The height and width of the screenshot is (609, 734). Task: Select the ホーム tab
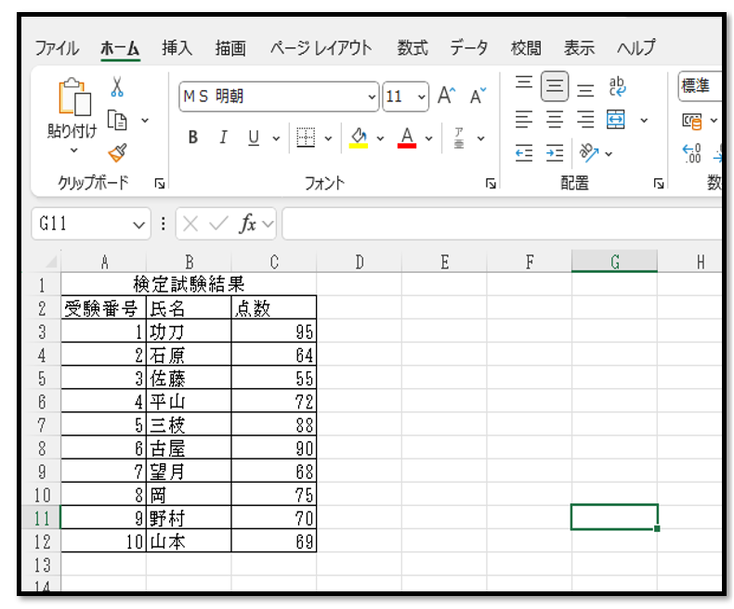120,48
